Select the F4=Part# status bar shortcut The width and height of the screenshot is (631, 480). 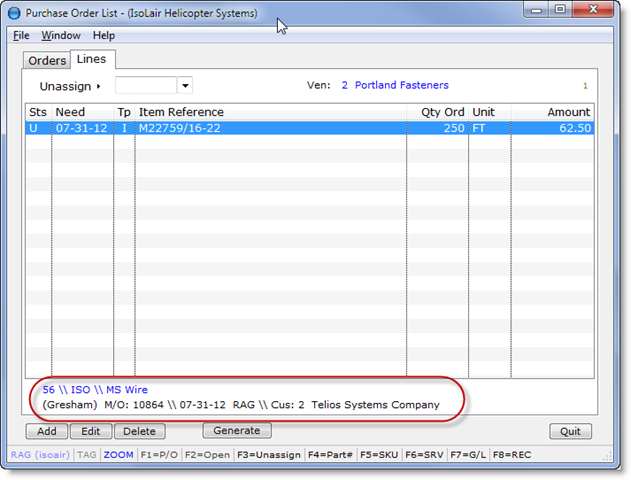(x=327, y=455)
